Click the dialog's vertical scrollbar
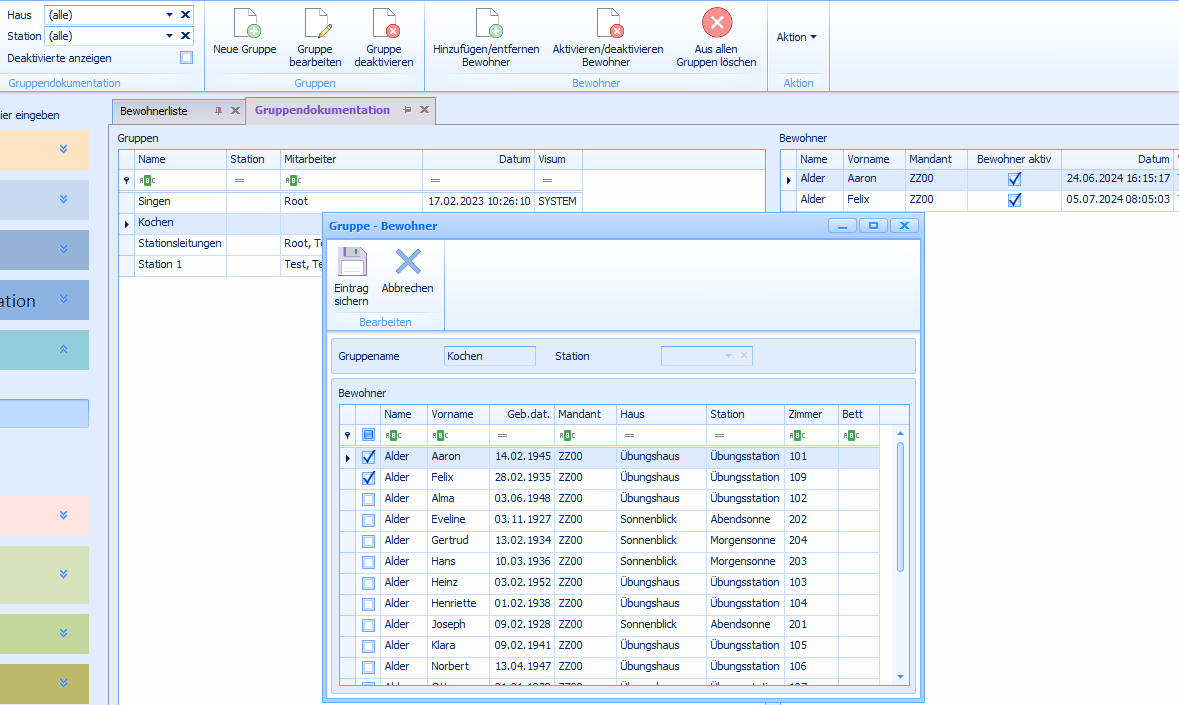 tap(900, 508)
